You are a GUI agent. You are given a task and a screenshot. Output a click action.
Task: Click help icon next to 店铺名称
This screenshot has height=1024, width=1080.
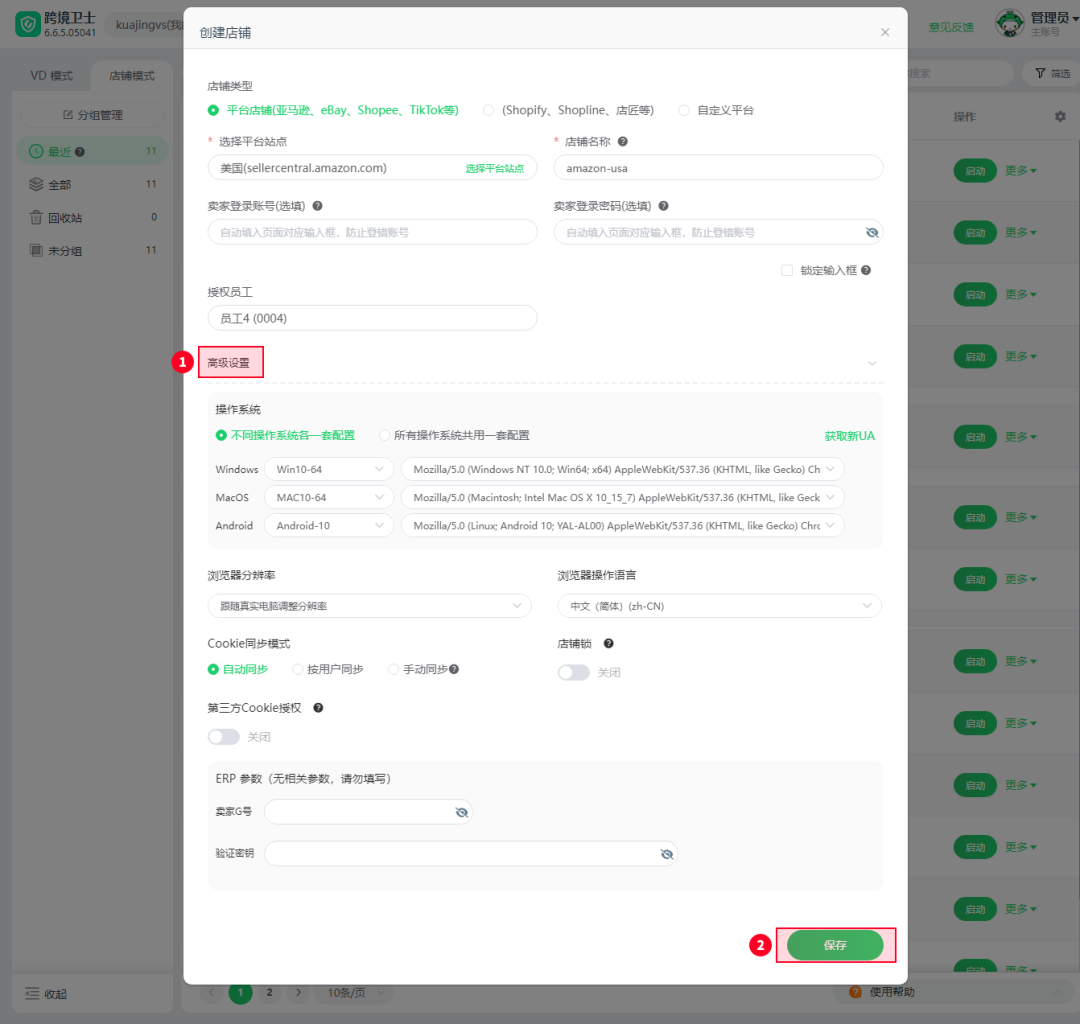coord(623,142)
